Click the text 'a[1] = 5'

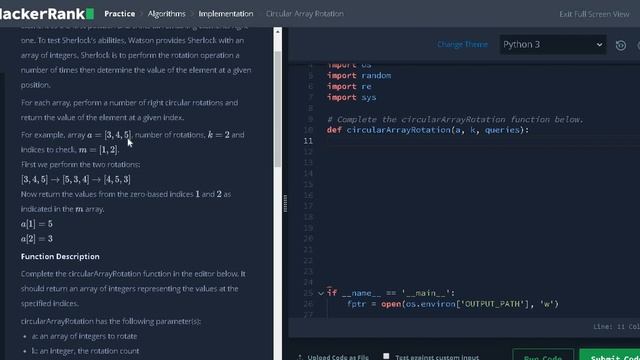[x=37, y=224]
